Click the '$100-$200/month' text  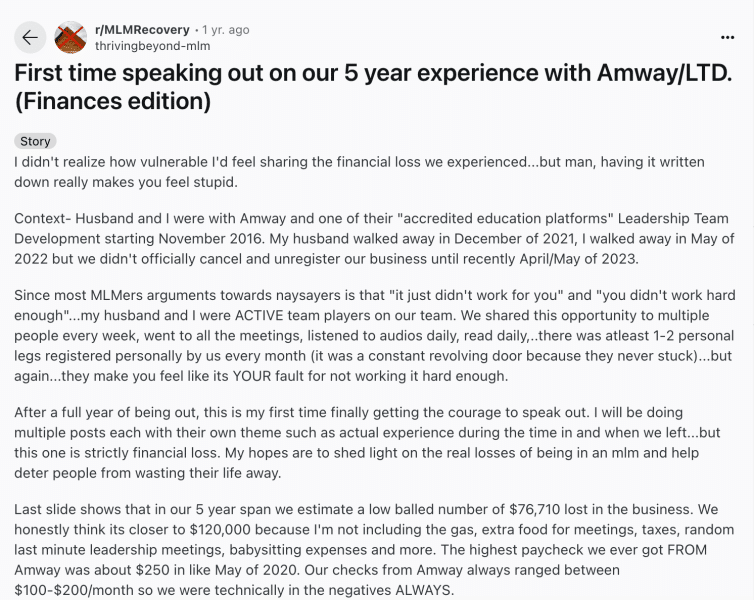point(74,590)
